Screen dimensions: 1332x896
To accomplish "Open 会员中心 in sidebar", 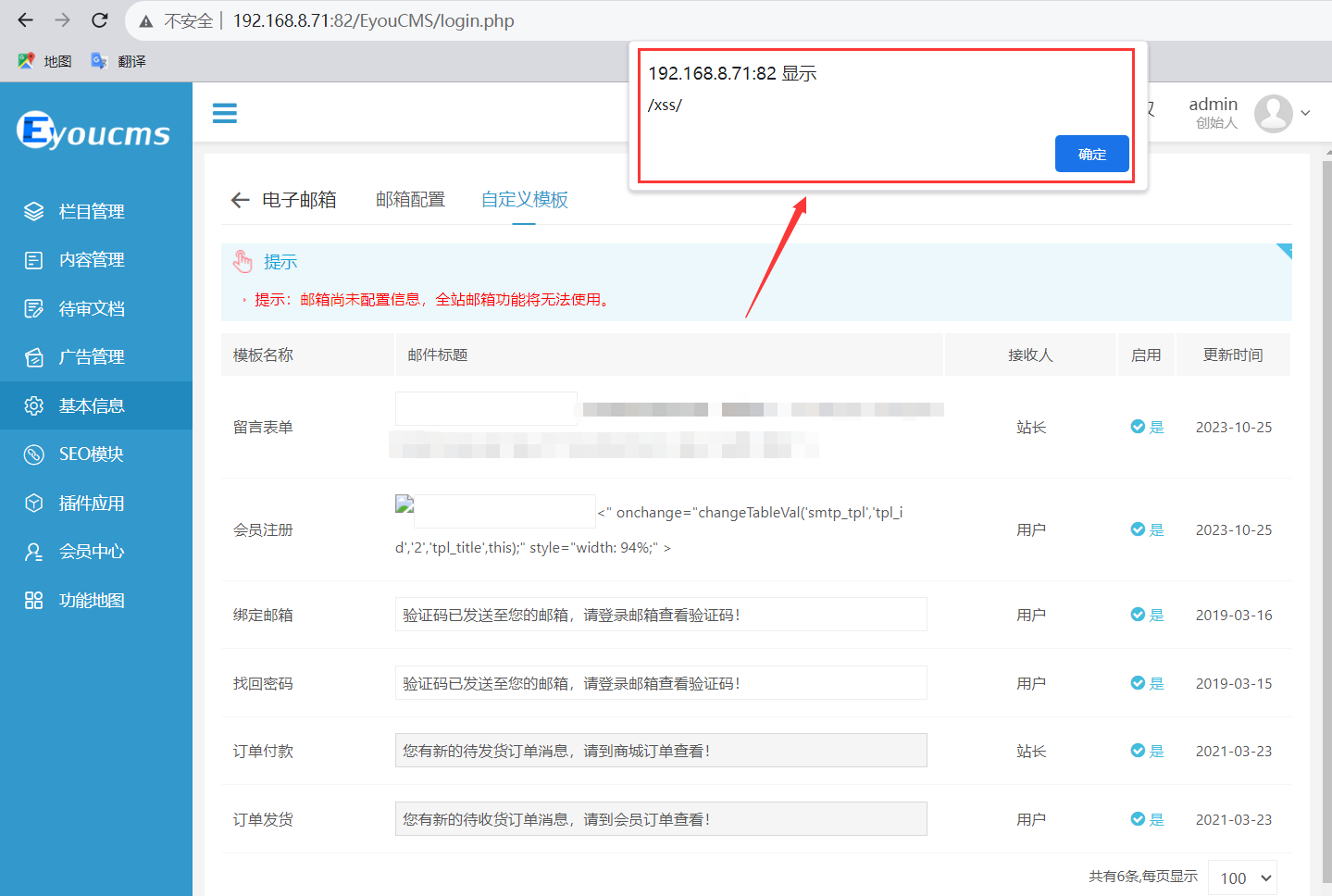I will point(96,552).
